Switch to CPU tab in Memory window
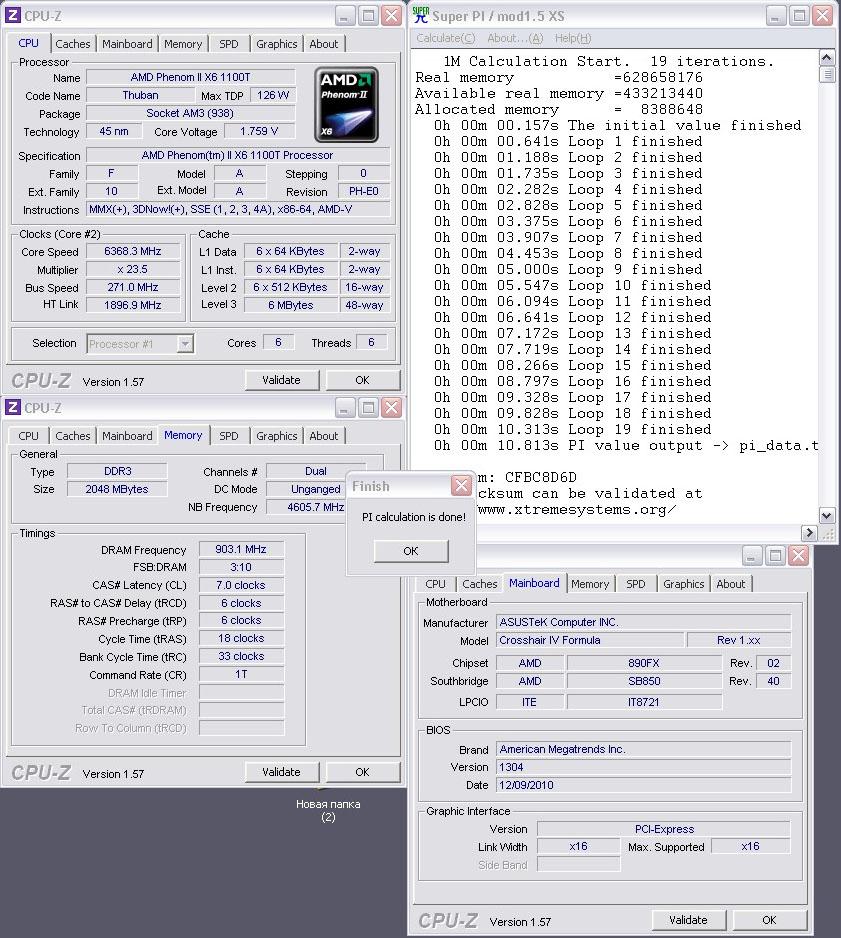Image resolution: width=841 pixels, height=938 pixels. coord(28,436)
